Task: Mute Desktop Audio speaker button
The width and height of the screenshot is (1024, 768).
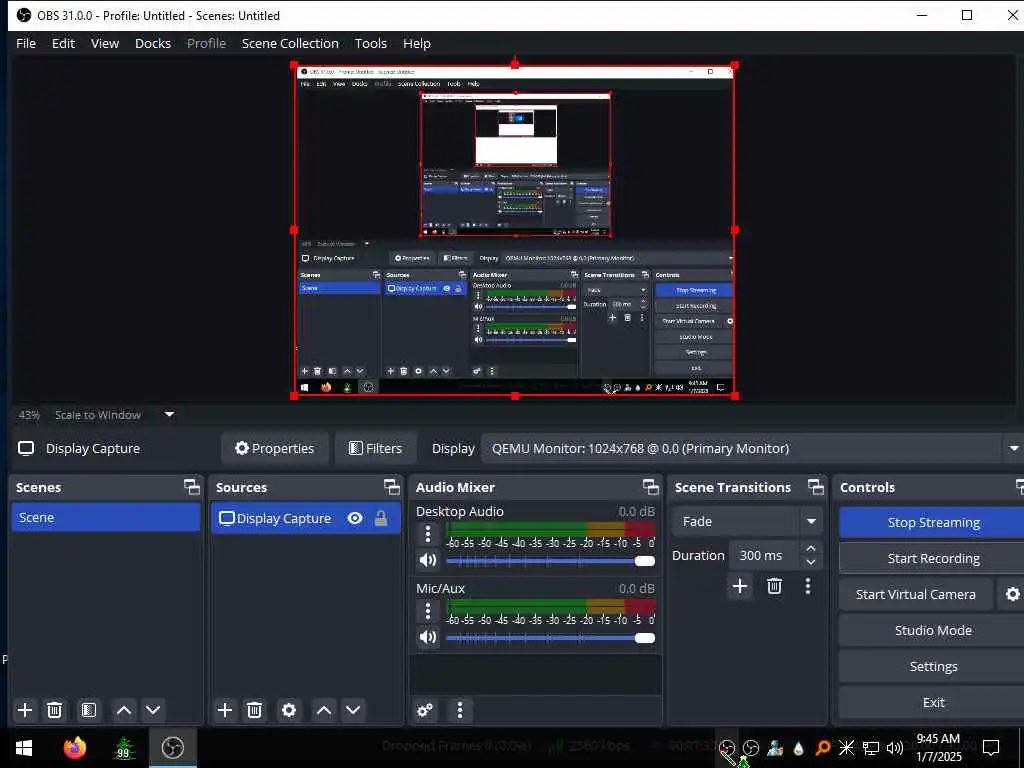Action: click(428, 560)
